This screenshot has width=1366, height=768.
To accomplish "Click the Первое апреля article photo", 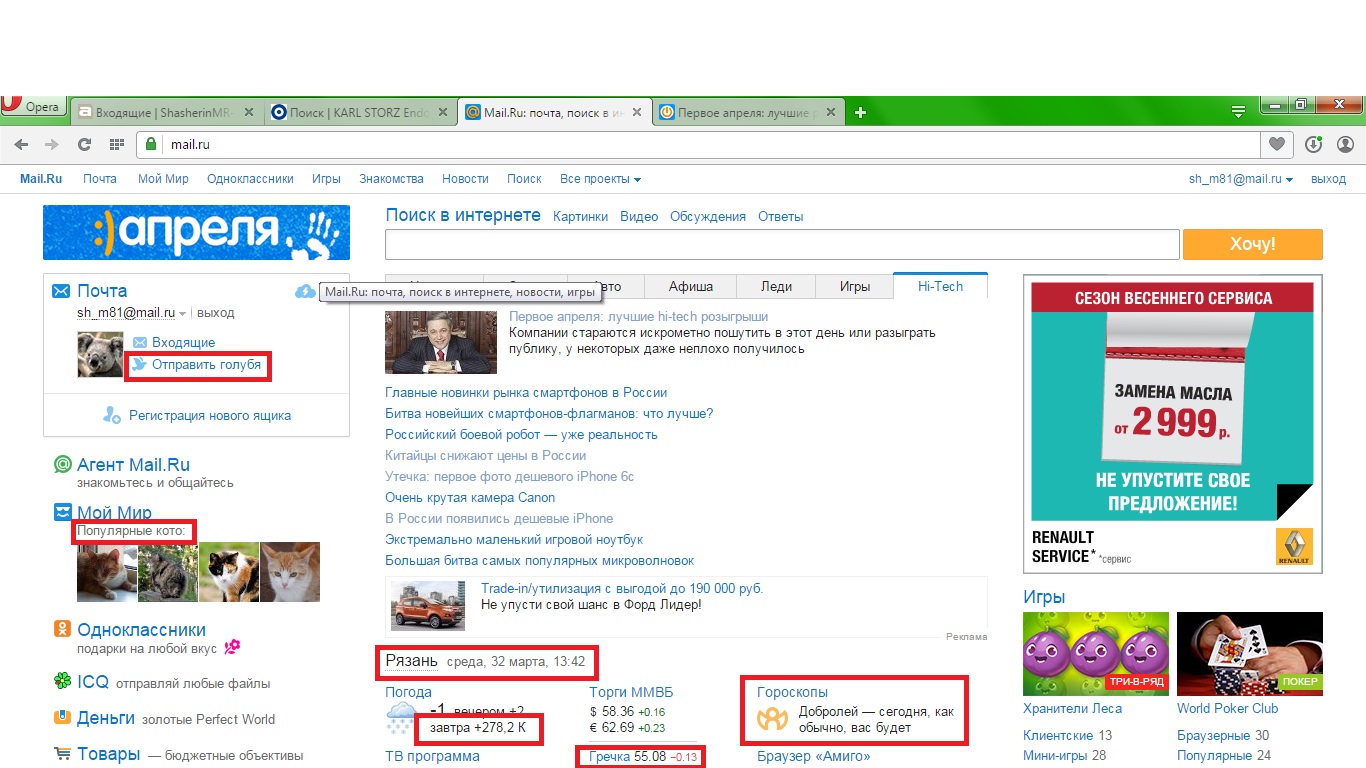I will pos(441,342).
